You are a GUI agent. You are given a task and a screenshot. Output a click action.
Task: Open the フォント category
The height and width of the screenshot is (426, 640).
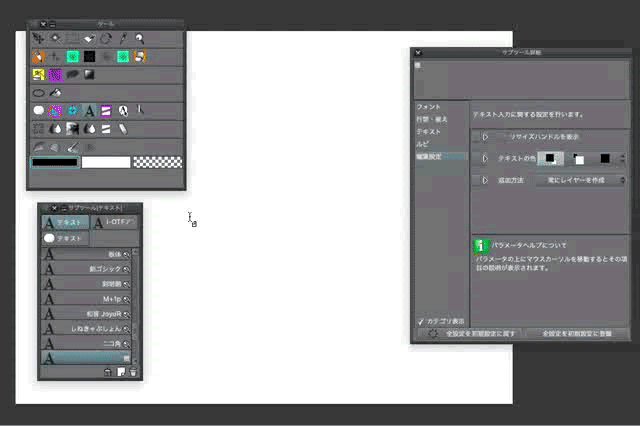click(429, 107)
